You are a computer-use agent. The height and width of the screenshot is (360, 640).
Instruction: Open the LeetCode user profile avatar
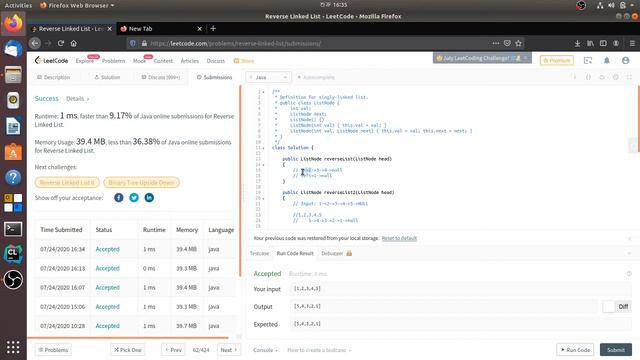click(625, 60)
